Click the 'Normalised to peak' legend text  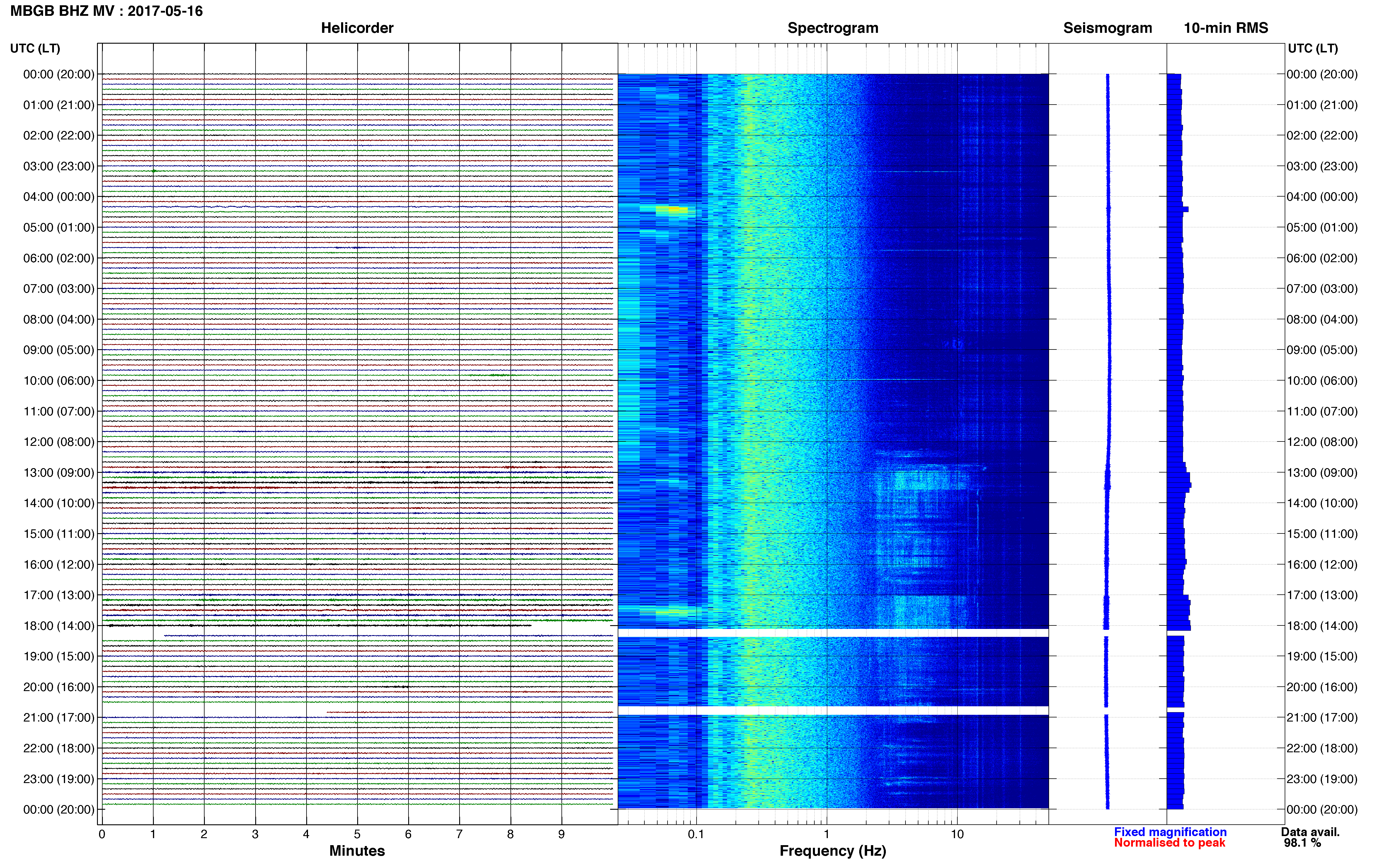(1169, 843)
